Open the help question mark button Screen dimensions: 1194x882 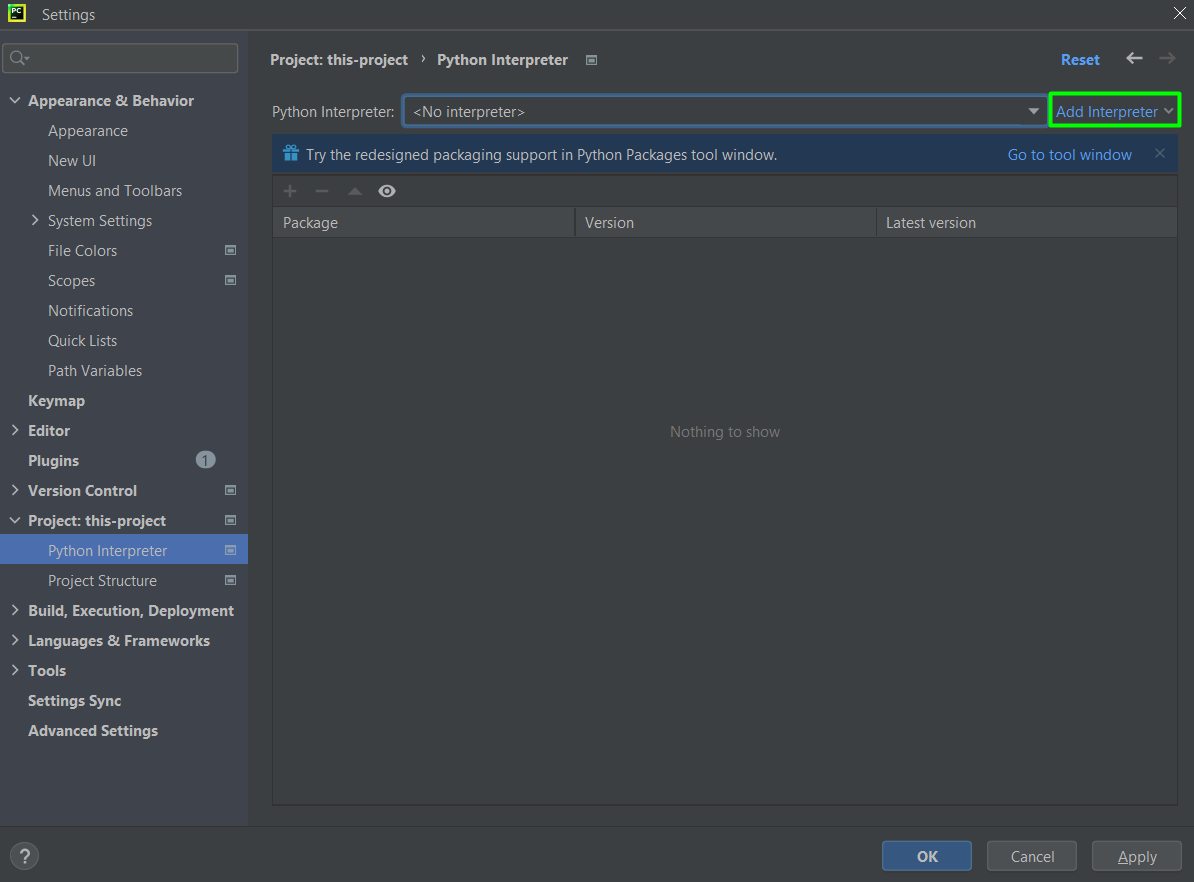(x=24, y=856)
